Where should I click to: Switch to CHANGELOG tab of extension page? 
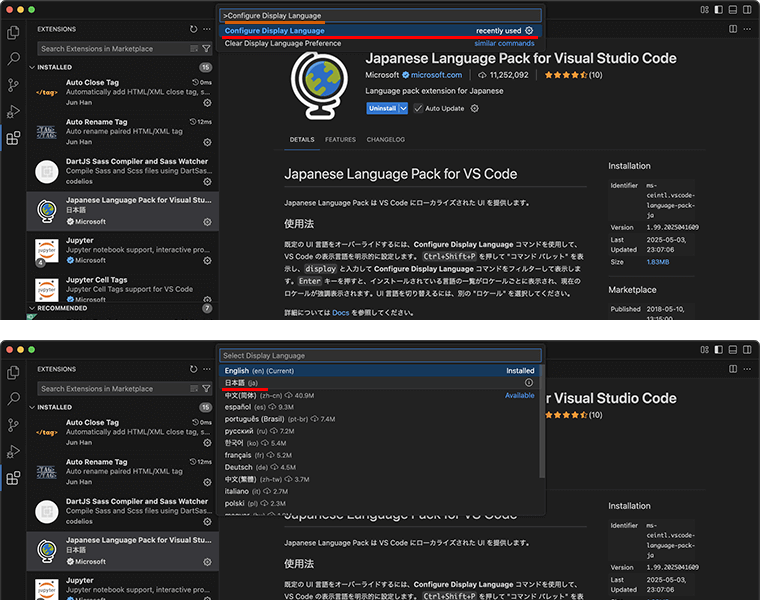click(385, 140)
